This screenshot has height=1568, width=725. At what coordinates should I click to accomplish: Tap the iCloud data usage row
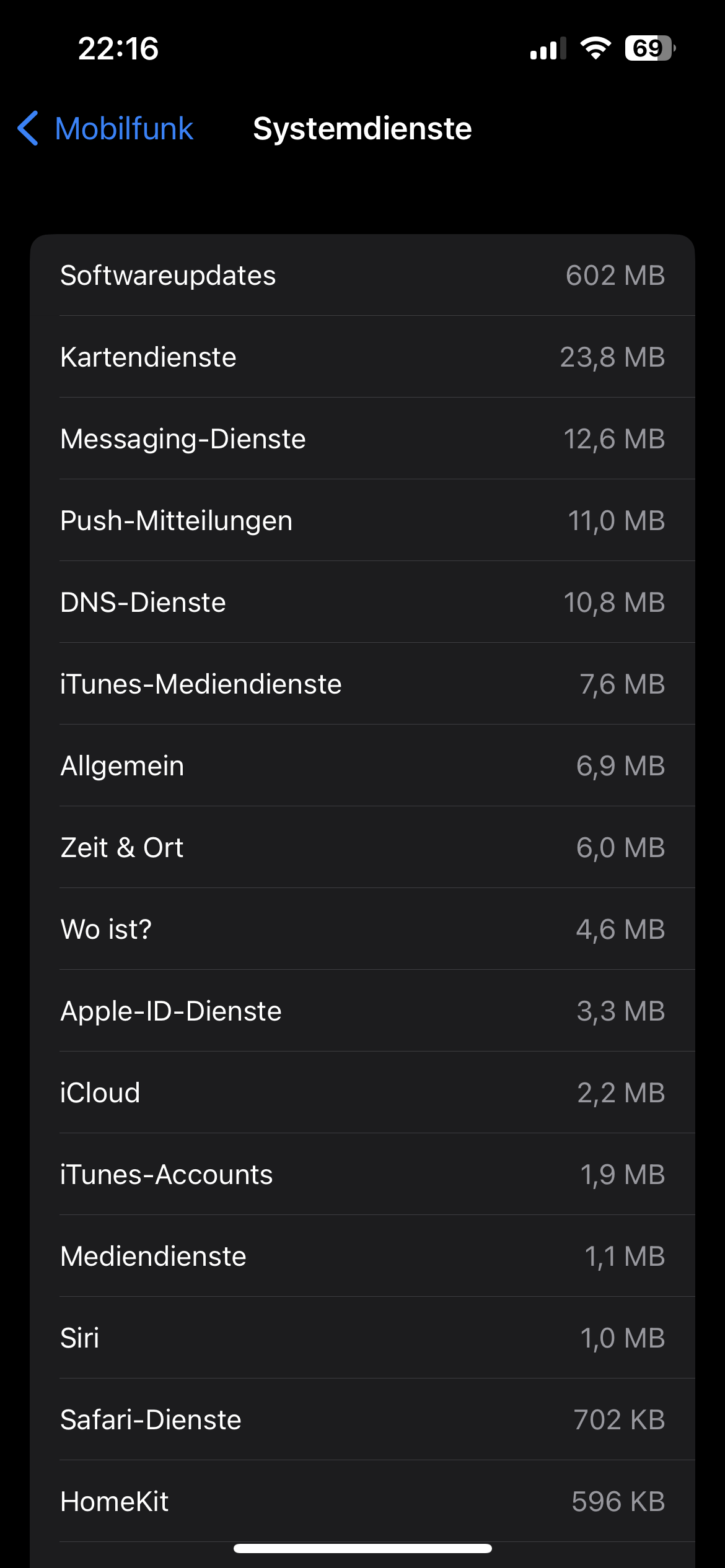tap(362, 1092)
